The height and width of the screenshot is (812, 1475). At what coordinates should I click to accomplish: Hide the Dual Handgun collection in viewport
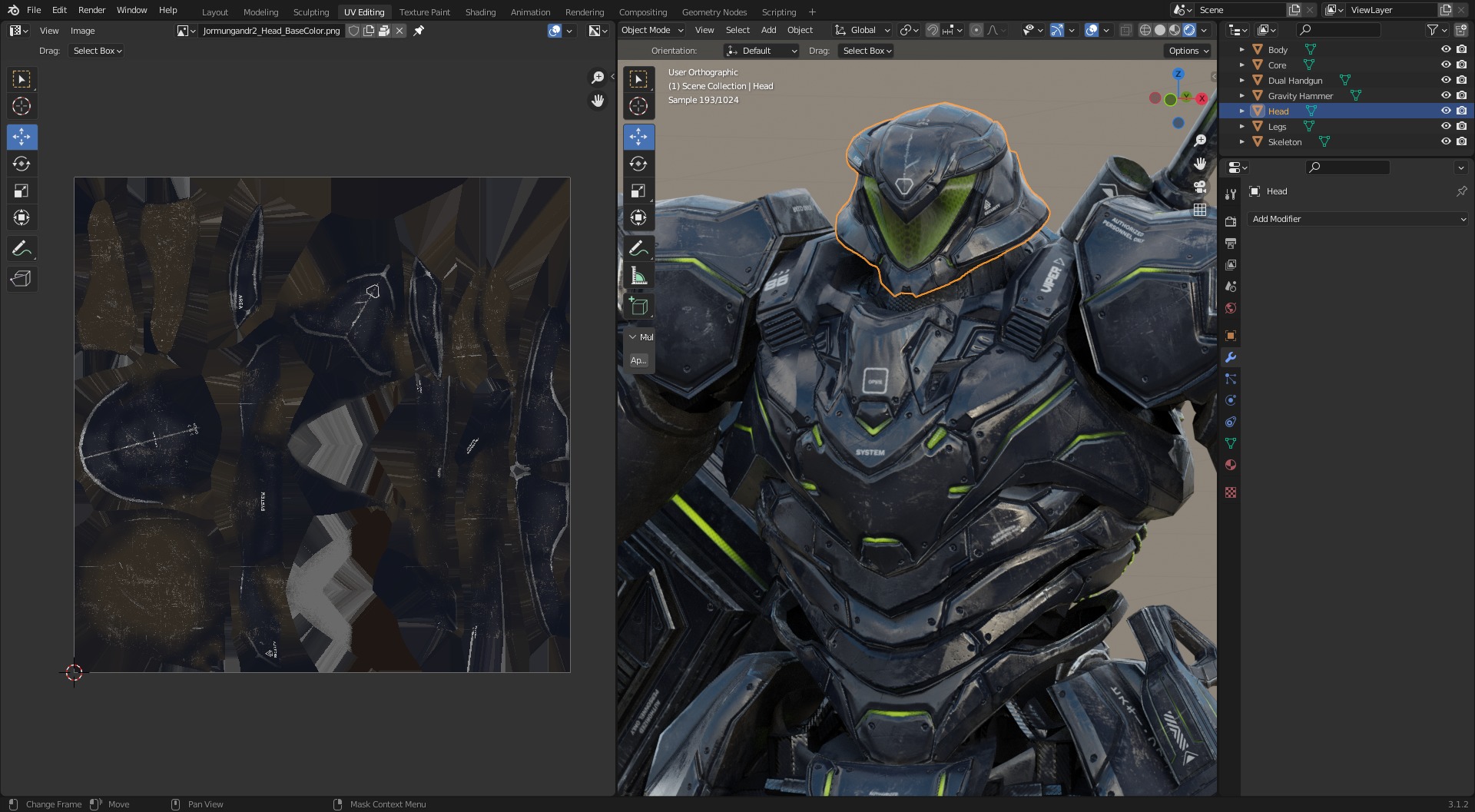tap(1446, 80)
